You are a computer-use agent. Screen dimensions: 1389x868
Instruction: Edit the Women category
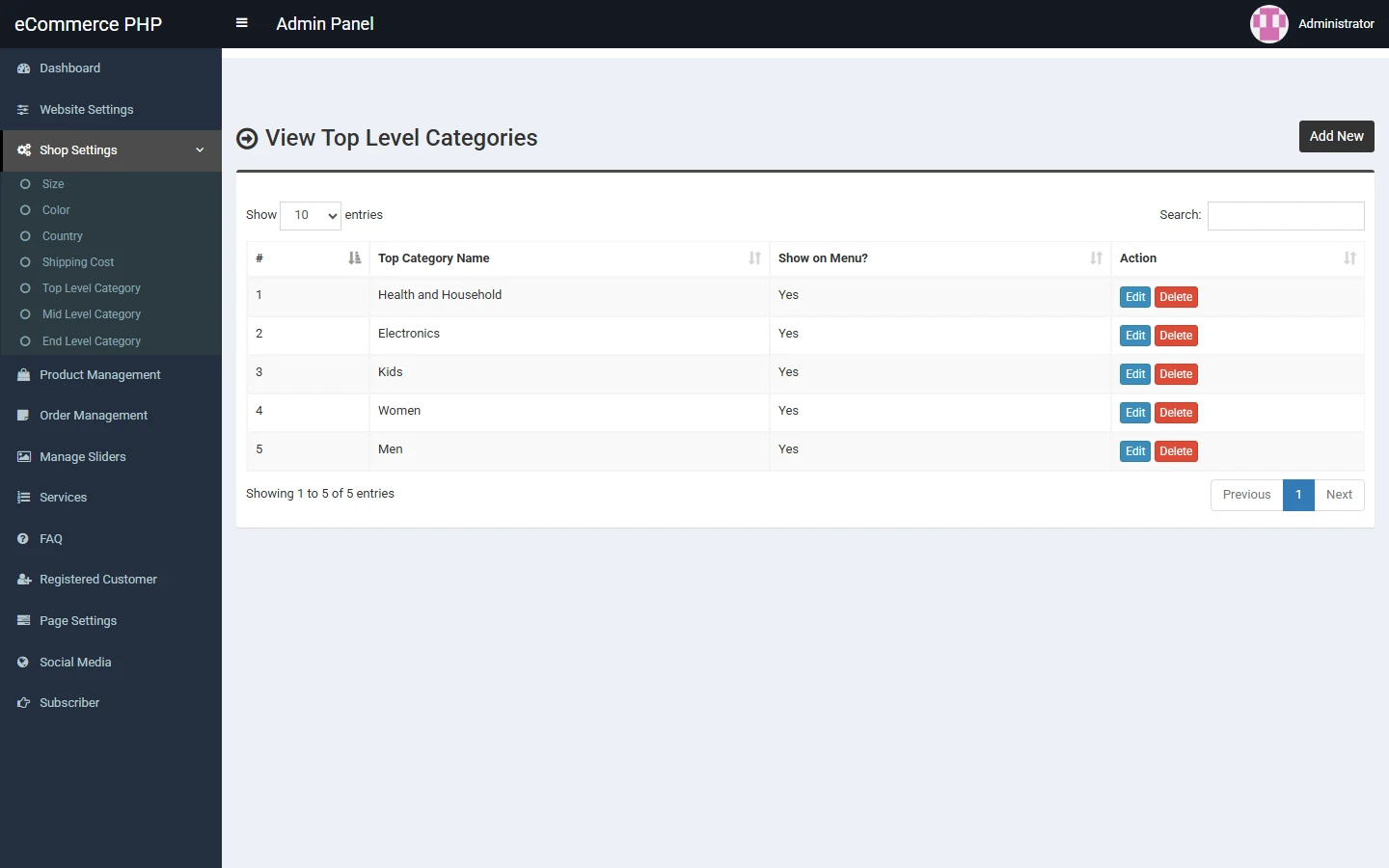point(1135,413)
